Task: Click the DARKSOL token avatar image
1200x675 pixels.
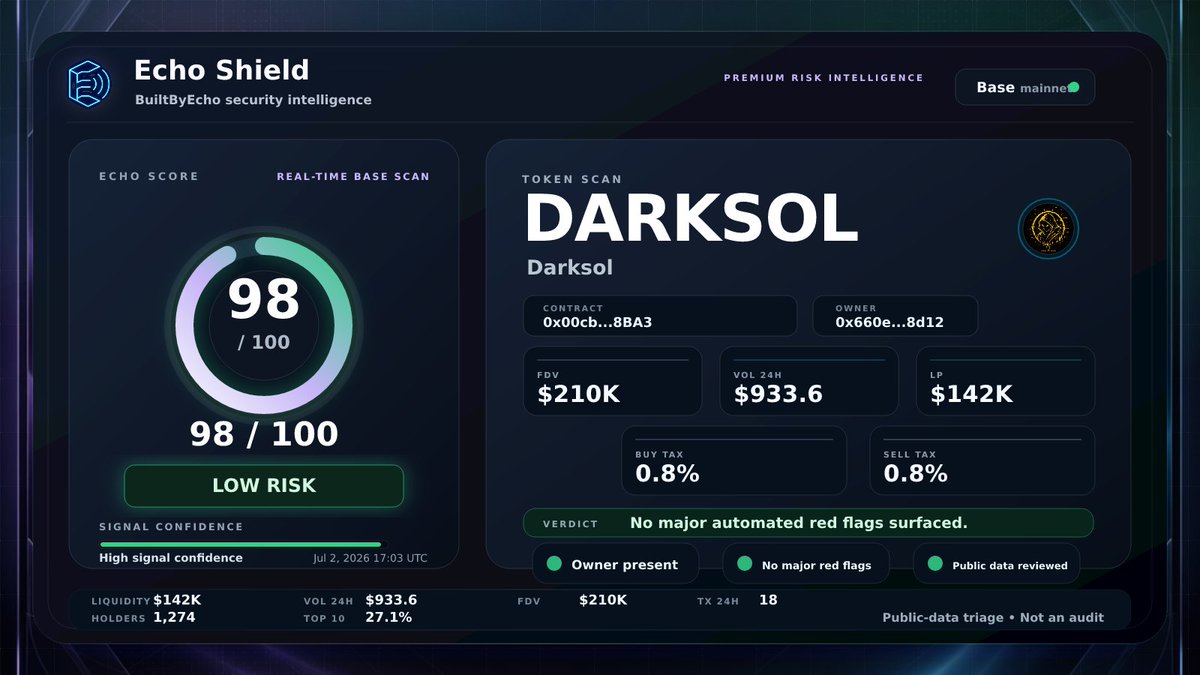Action: (x=1048, y=229)
